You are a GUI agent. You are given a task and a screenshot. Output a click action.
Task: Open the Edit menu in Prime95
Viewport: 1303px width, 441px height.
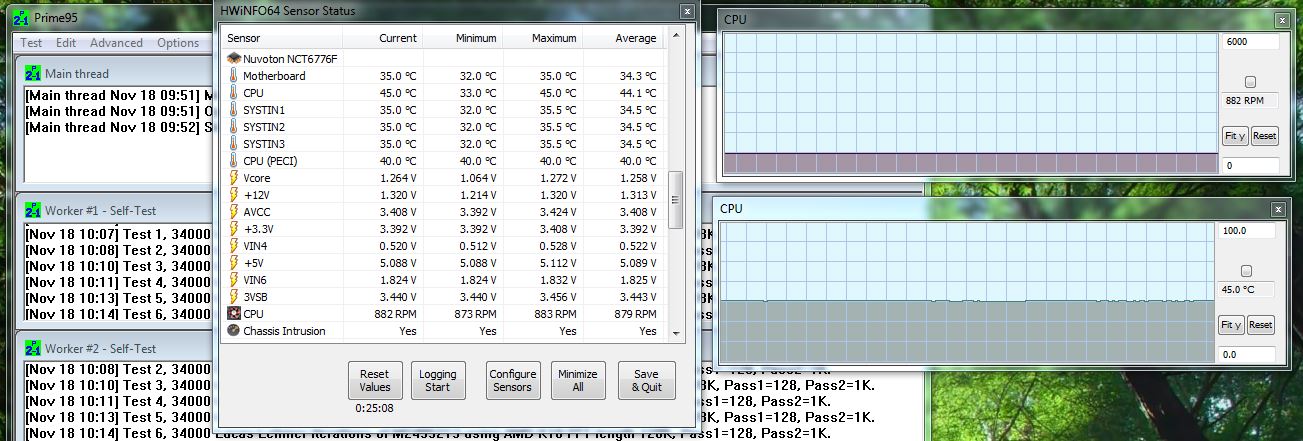click(x=66, y=43)
